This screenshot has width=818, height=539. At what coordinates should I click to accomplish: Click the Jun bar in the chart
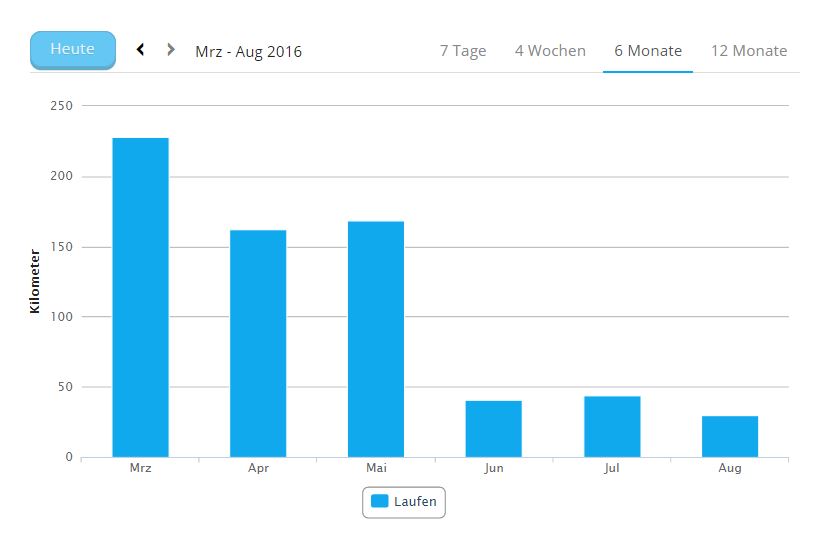tap(494, 429)
